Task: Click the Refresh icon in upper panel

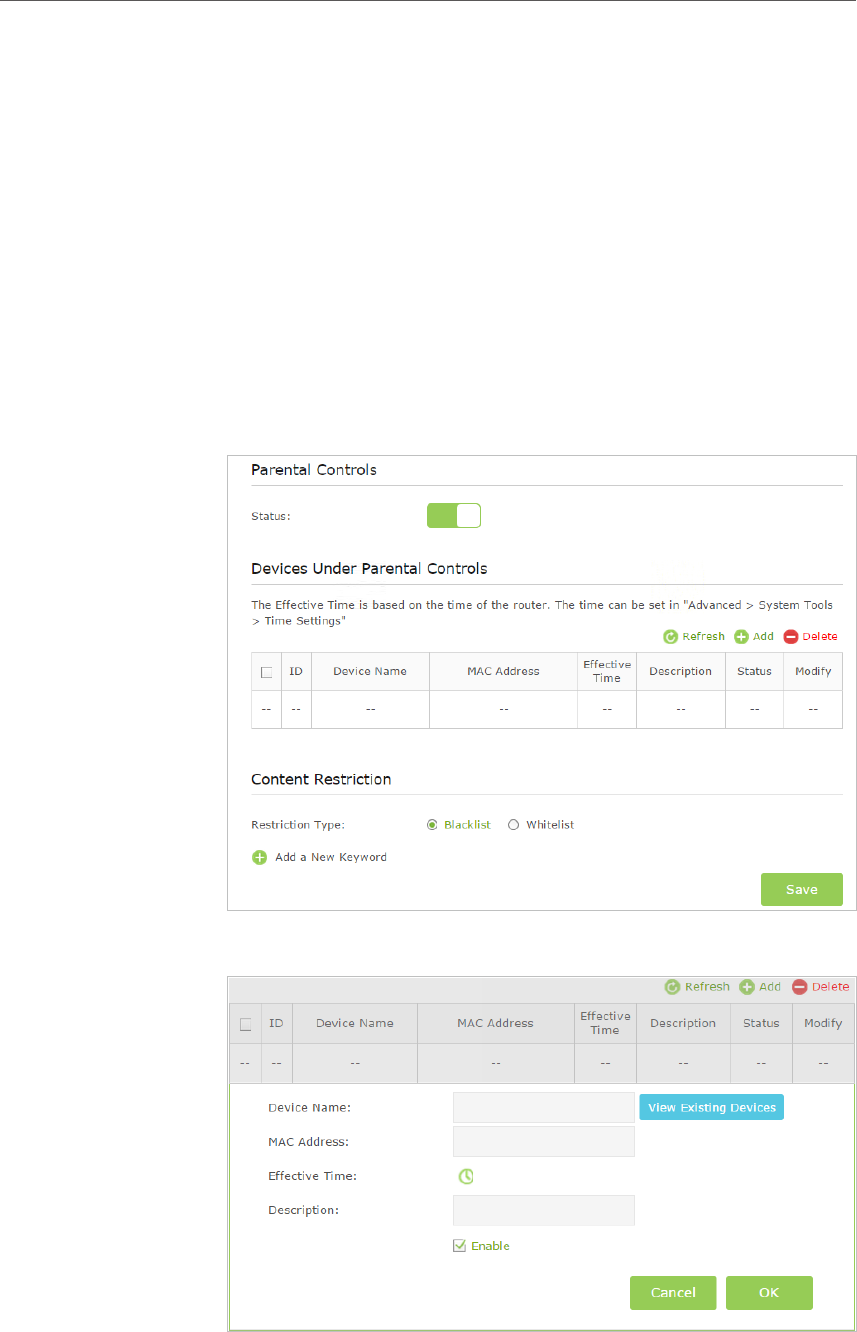Action: [x=670, y=636]
